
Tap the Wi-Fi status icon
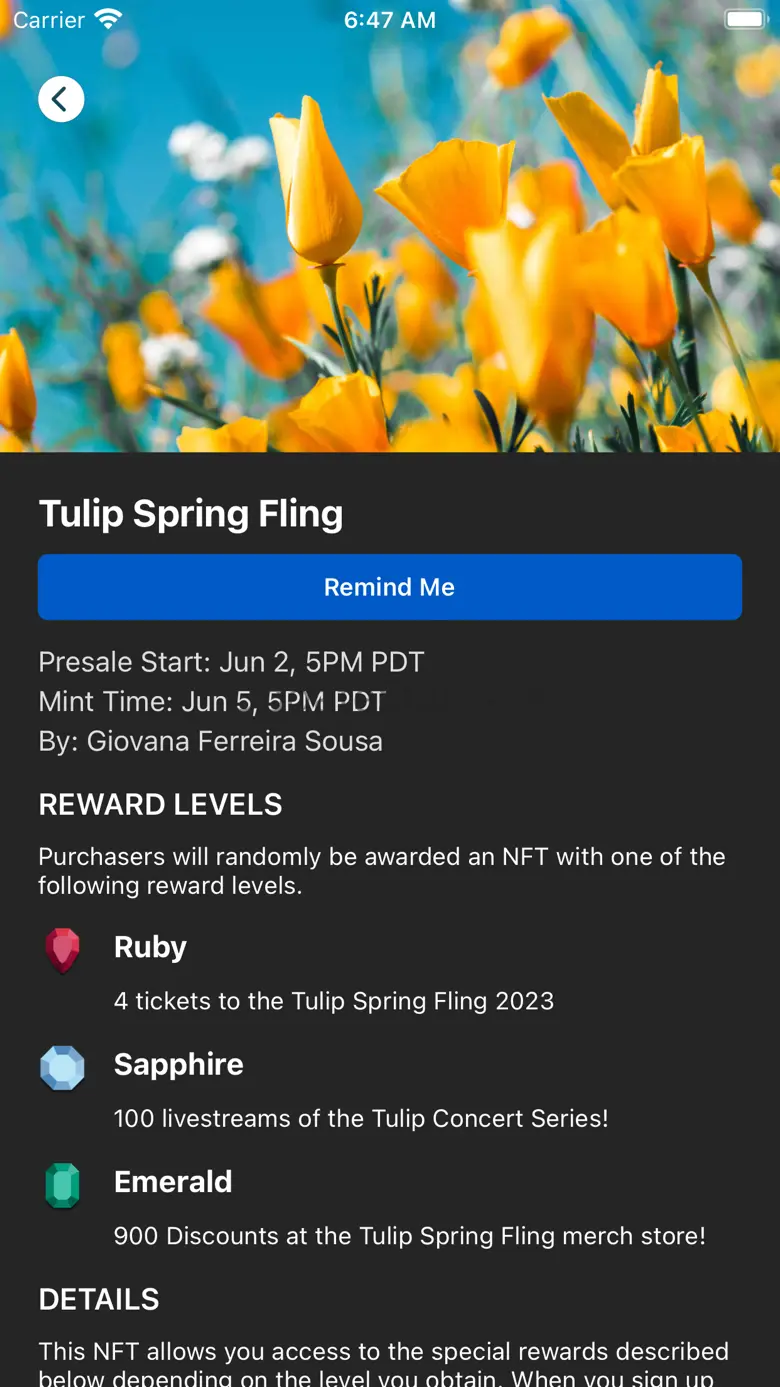click(x=108, y=20)
